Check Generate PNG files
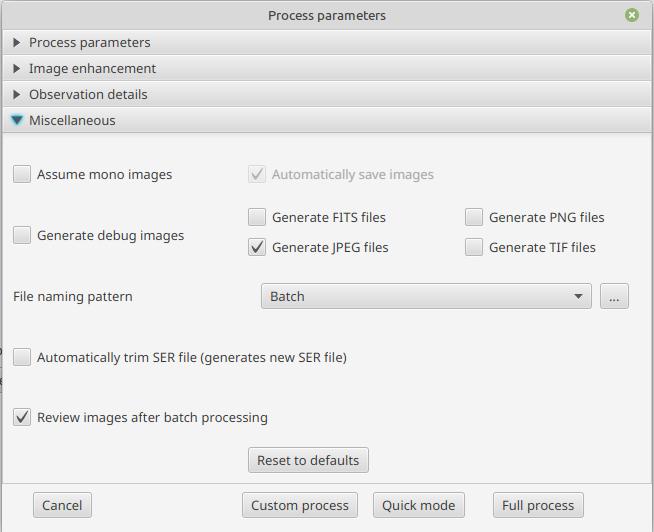This screenshot has height=532, width=654. [x=474, y=217]
